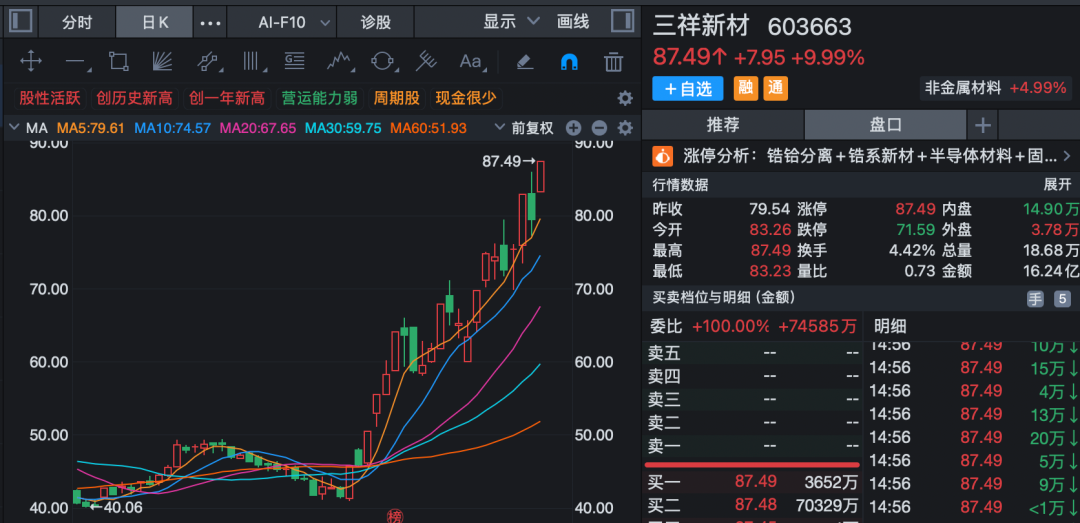Switch to the 盘口 tab
Screen dimensions: 1080x523
tap(886, 125)
